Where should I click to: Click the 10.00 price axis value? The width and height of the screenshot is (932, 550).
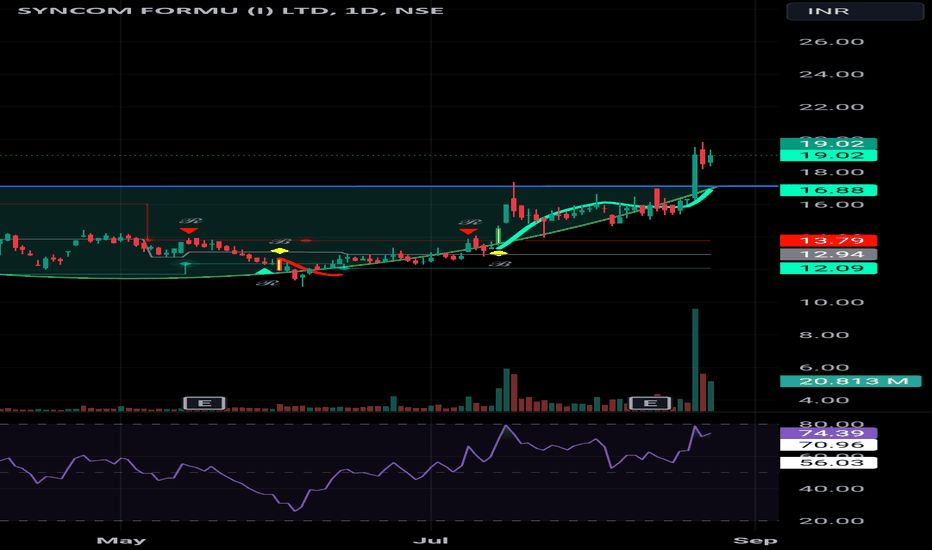click(x=831, y=302)
